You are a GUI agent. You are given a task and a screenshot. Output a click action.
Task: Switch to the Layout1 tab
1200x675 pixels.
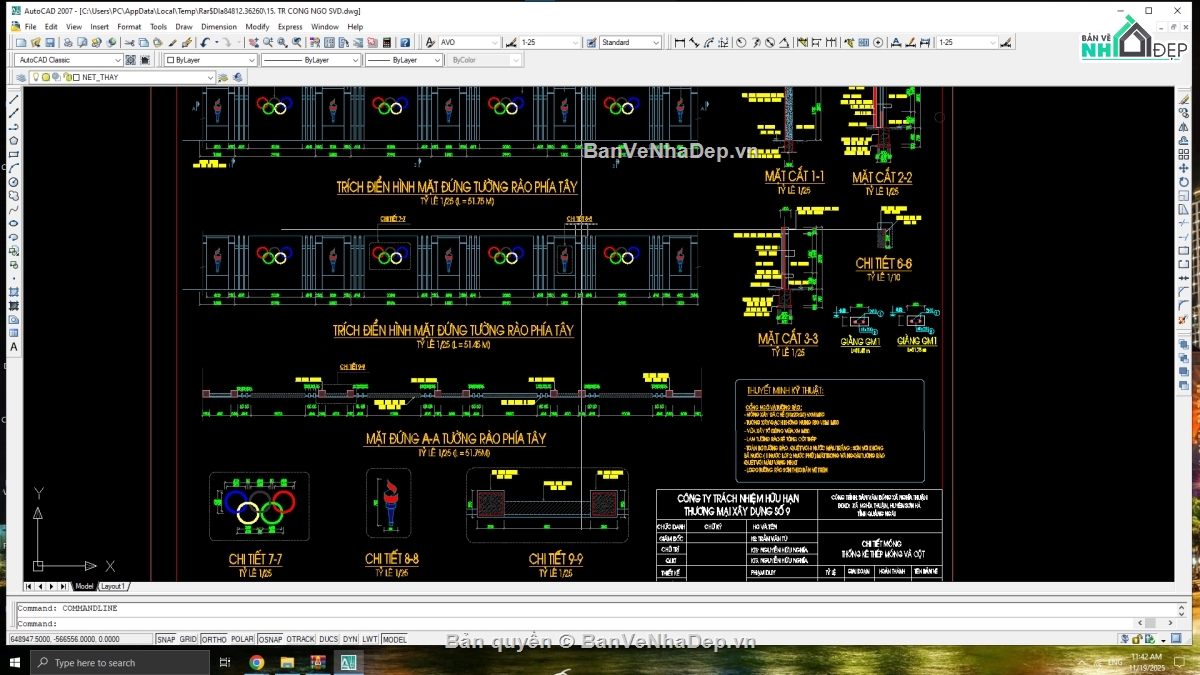pyautogui.click(x=112, y=586)
